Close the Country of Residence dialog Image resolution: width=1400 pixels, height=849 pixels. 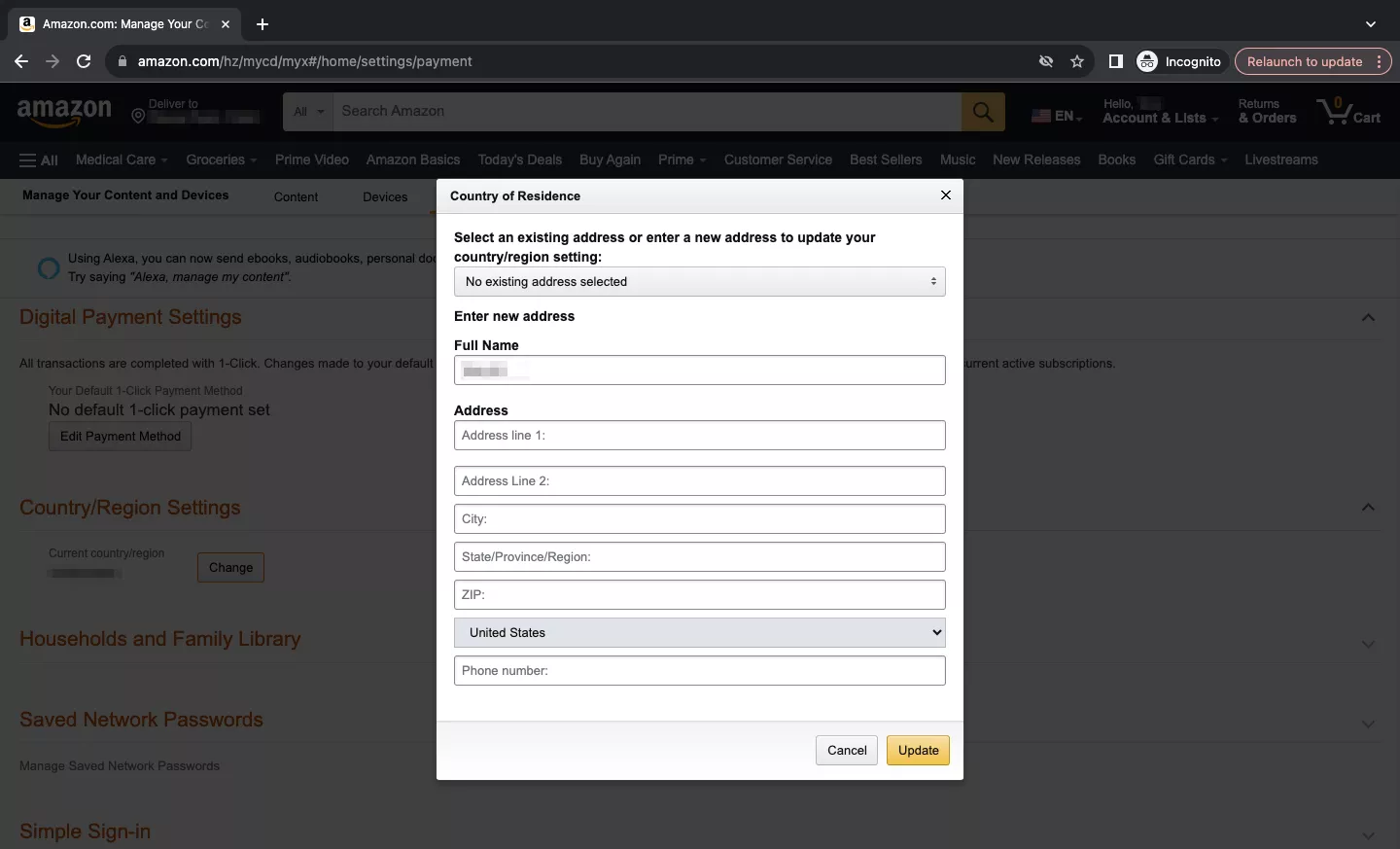click(946, 195)
